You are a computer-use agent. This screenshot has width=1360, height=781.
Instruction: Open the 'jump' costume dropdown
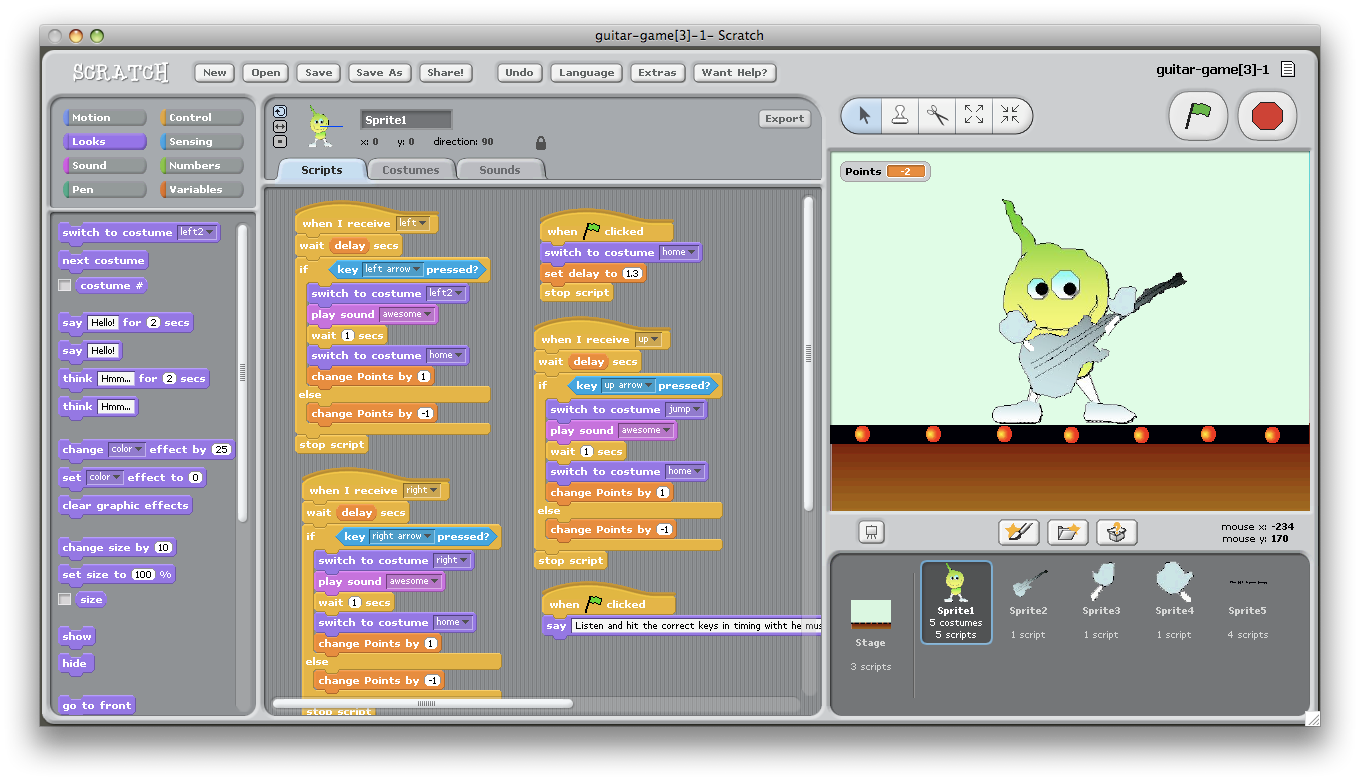(684, 409)
